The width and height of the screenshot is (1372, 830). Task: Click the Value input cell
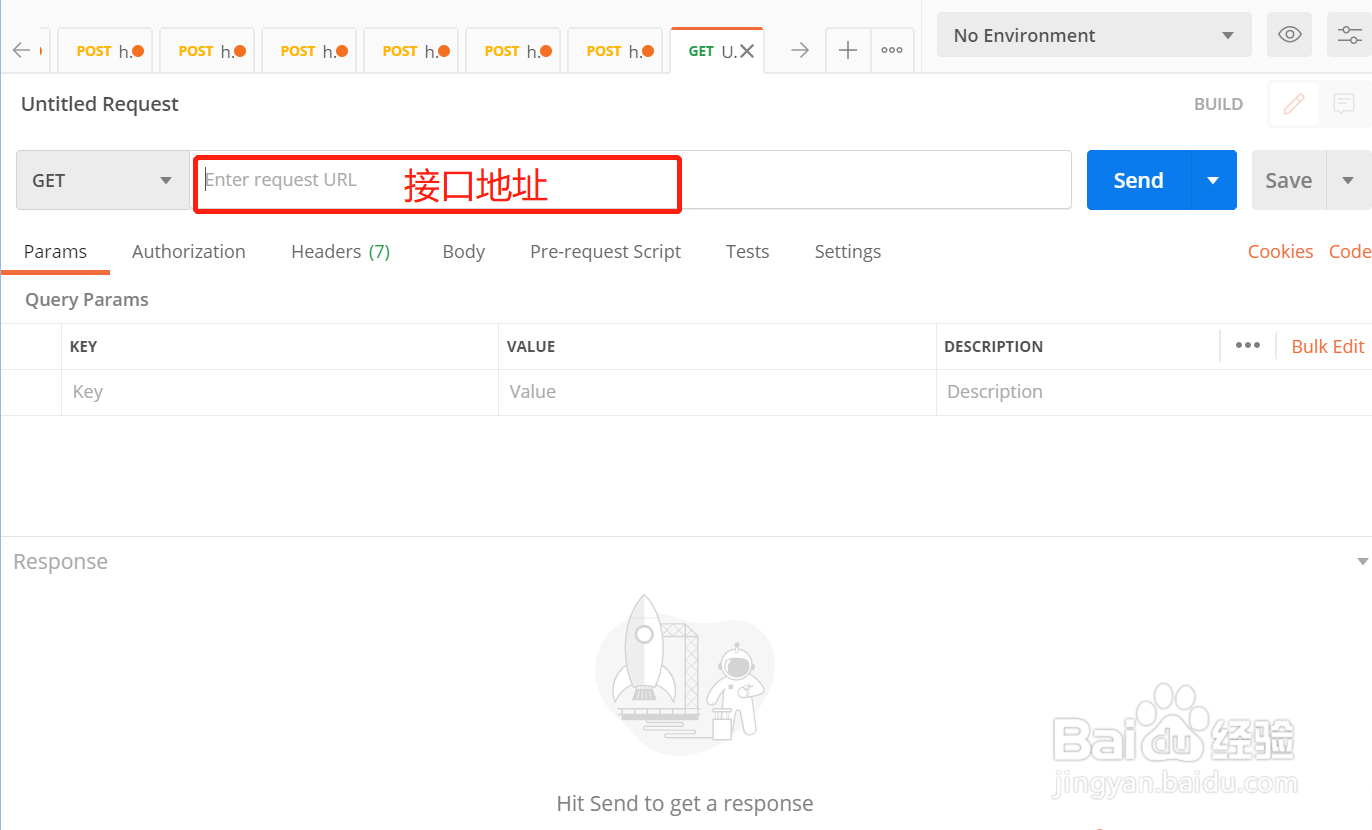(717, 392)
